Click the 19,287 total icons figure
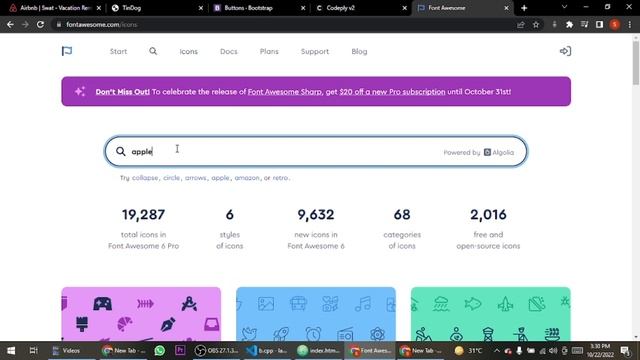This screenshot has height=360, width=640. 143,215
